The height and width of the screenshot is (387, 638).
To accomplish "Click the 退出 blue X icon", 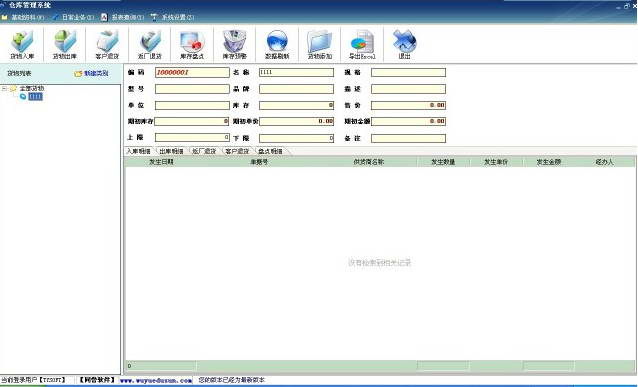I will coord(404,44).
